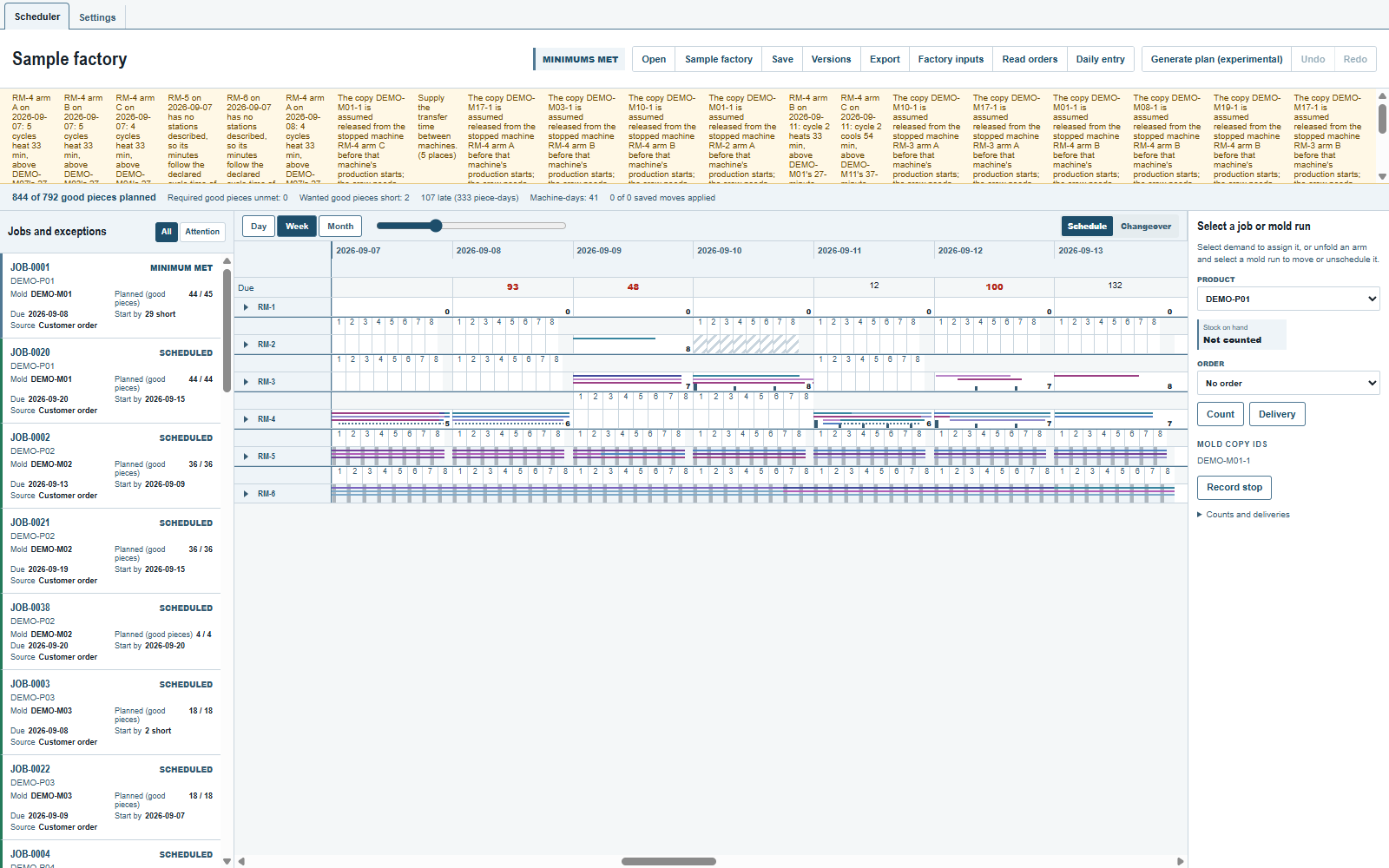Click Record stop button
The height and width of the screenshot is (868, 1389).
point(1234,488)
